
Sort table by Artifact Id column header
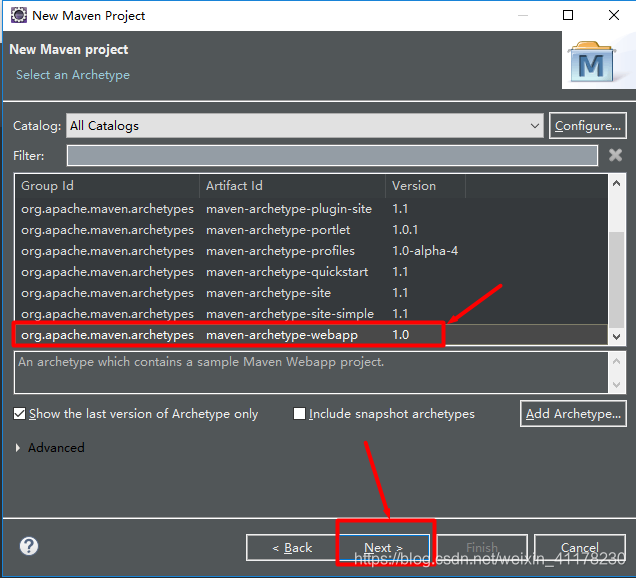[x=292, y=186]
